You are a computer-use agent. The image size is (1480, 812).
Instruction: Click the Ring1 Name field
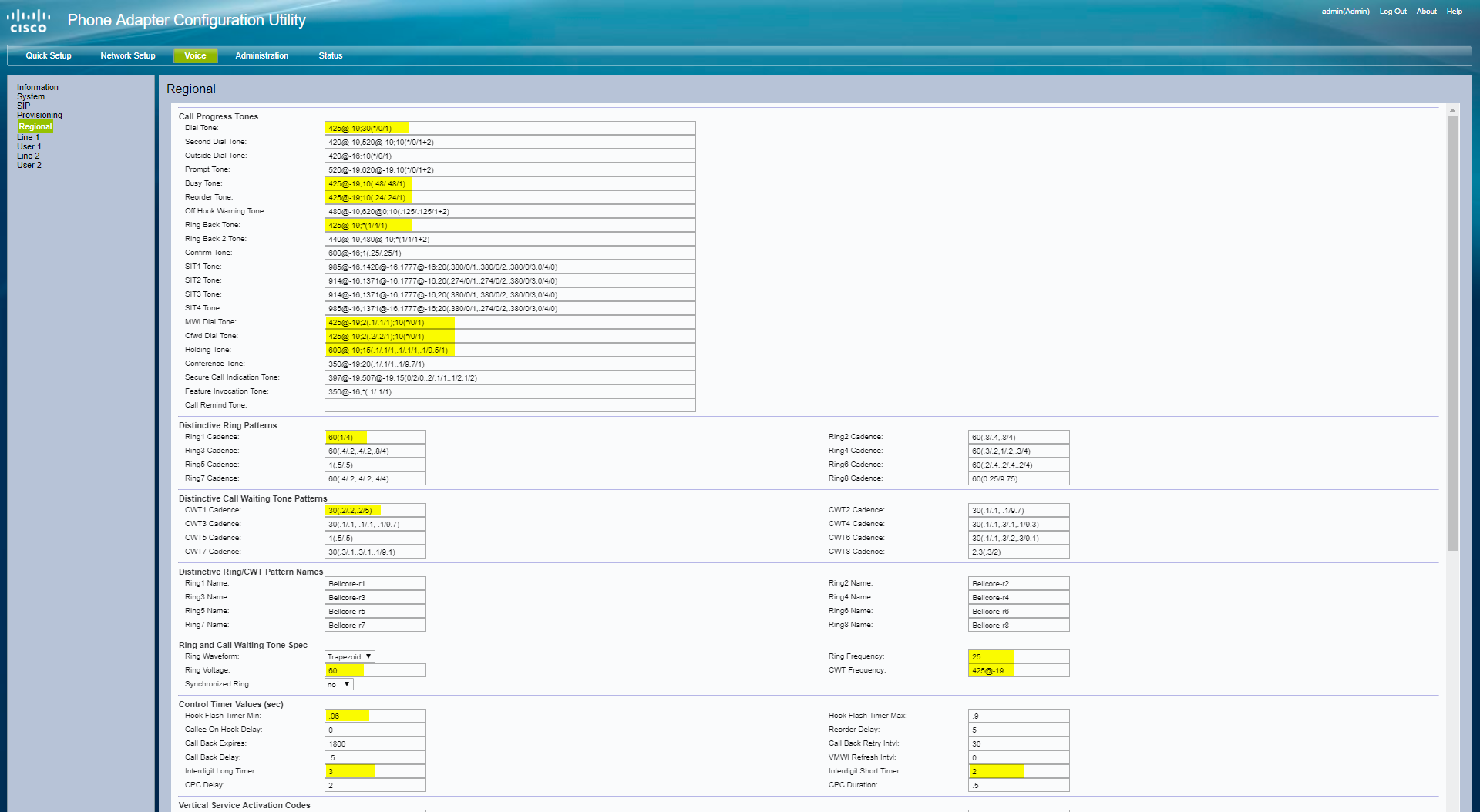[375, 583]
